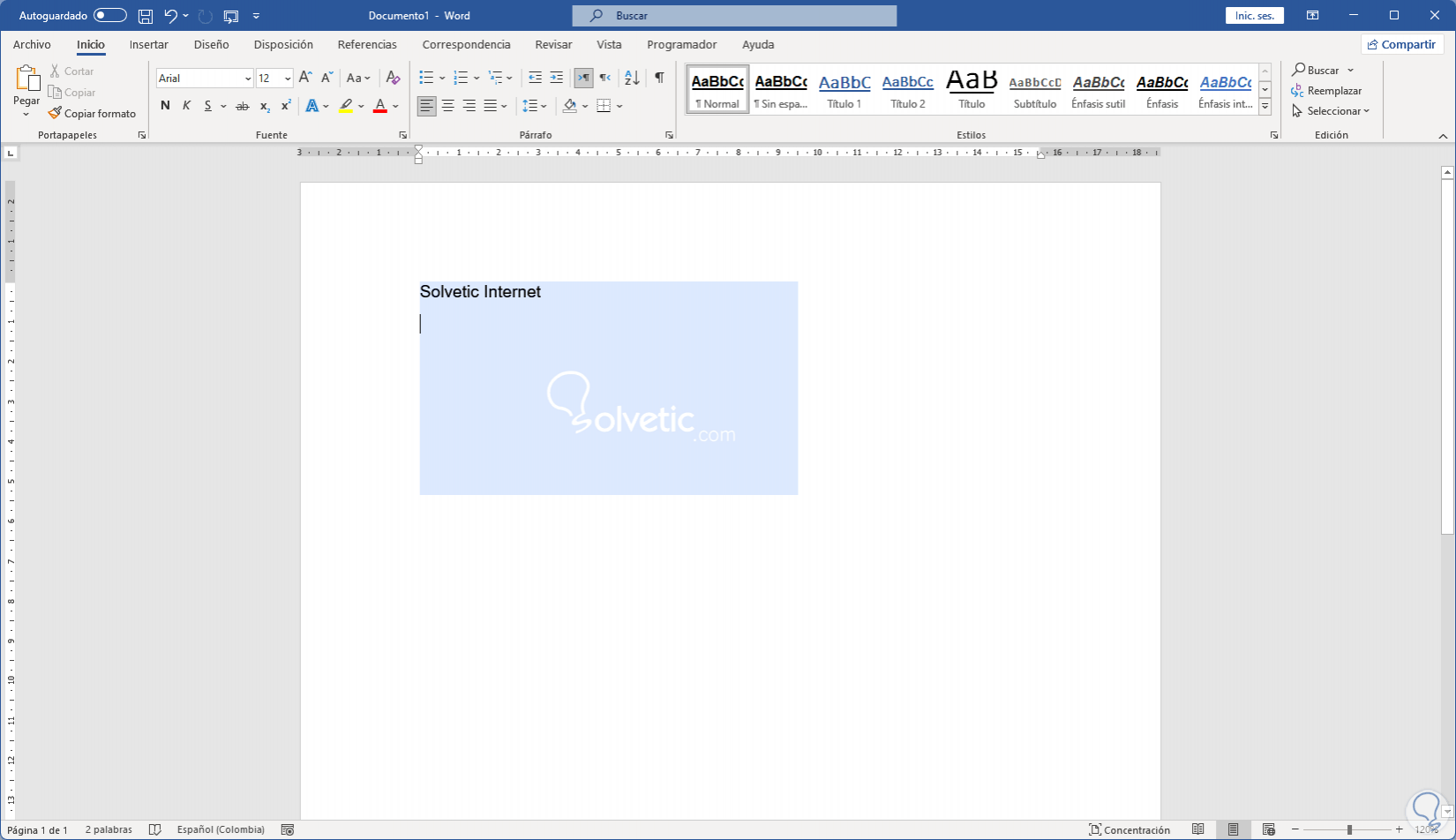Click the Inic. ses. sign-in button
The image size is (1456, 840).
click(1255, 16)
